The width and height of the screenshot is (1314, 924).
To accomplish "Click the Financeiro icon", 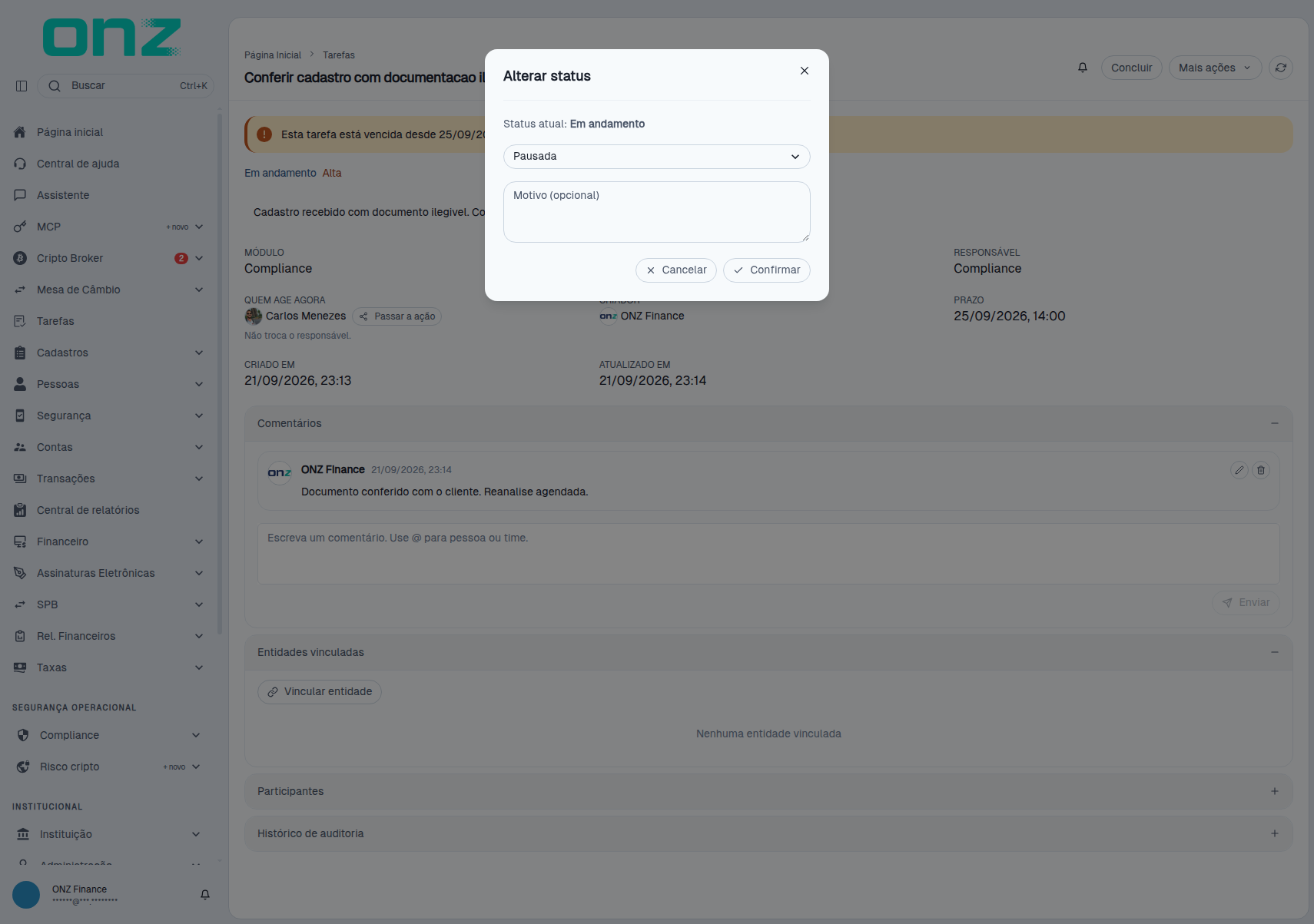I will click(x=20, y=541).
